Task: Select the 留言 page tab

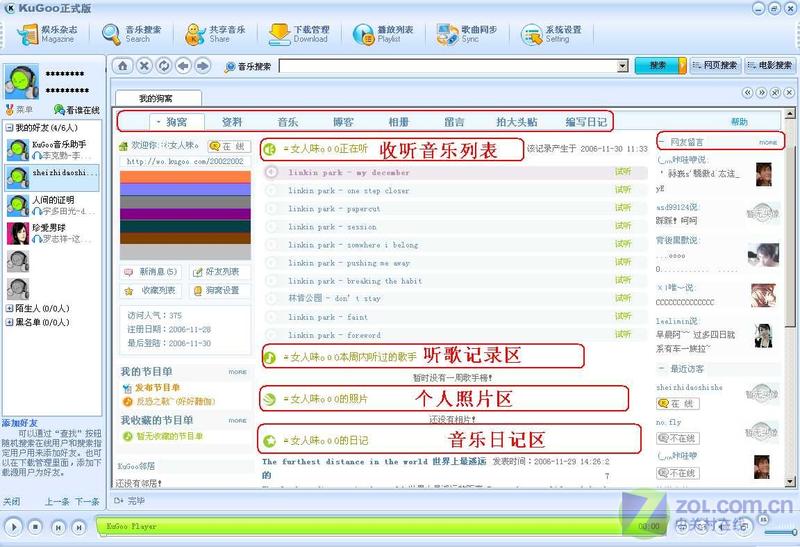Action: [454, 122]
